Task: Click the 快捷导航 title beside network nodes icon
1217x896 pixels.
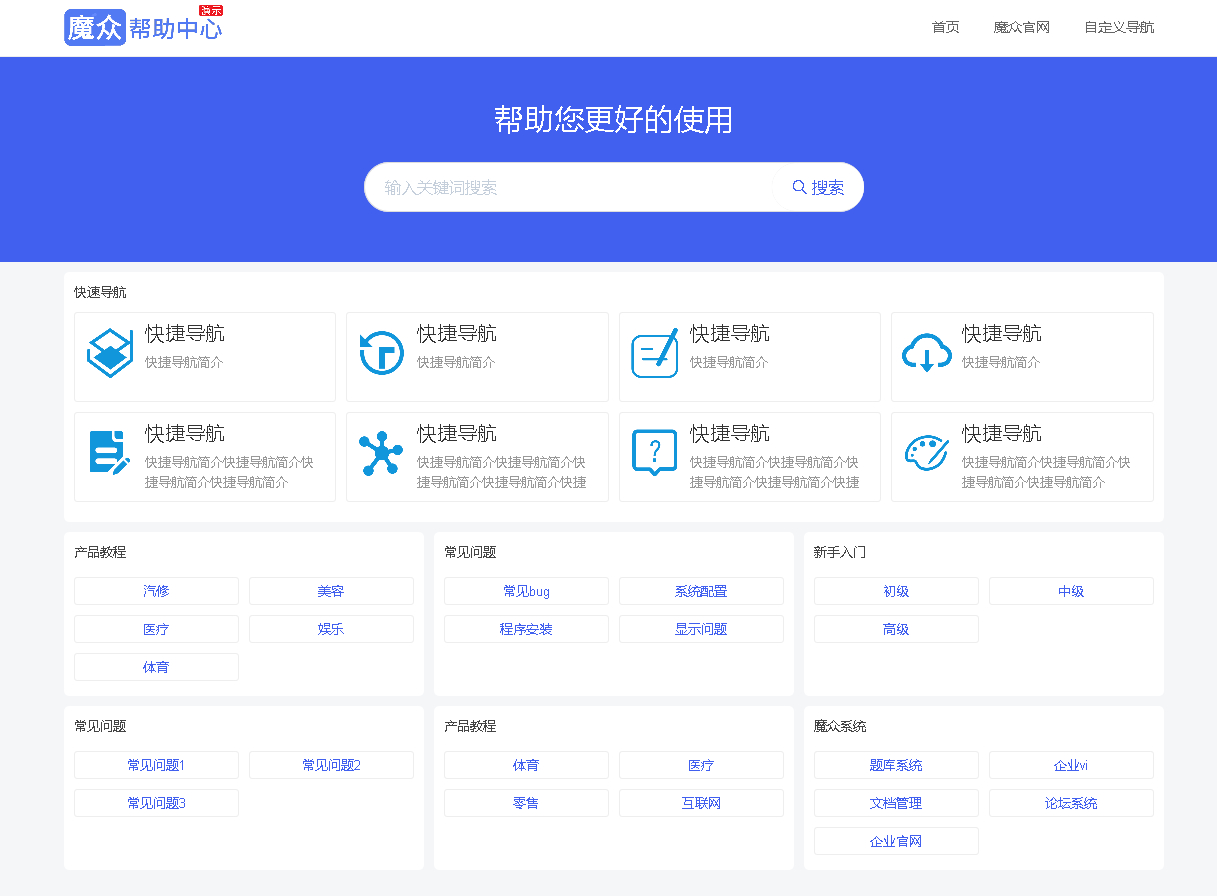Action: click(x=457, y=433)
